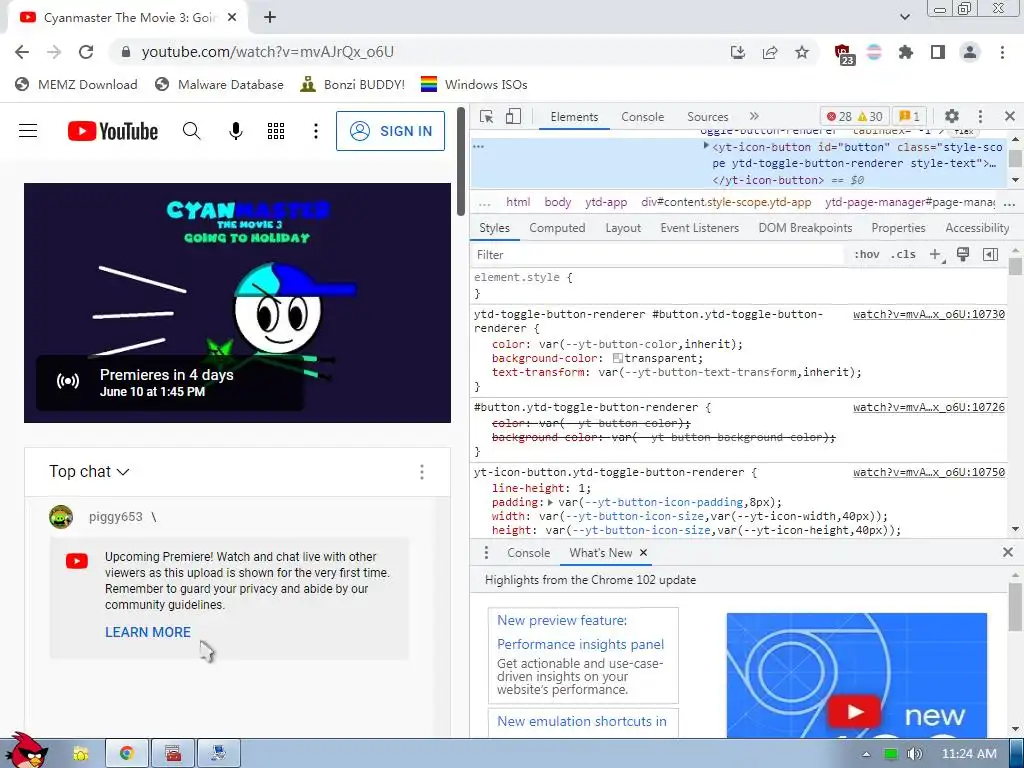Toggle rendering emulations paintbrush icon in Styles
This screenshot has height=768, width=1024.
(x=963, y=255)
